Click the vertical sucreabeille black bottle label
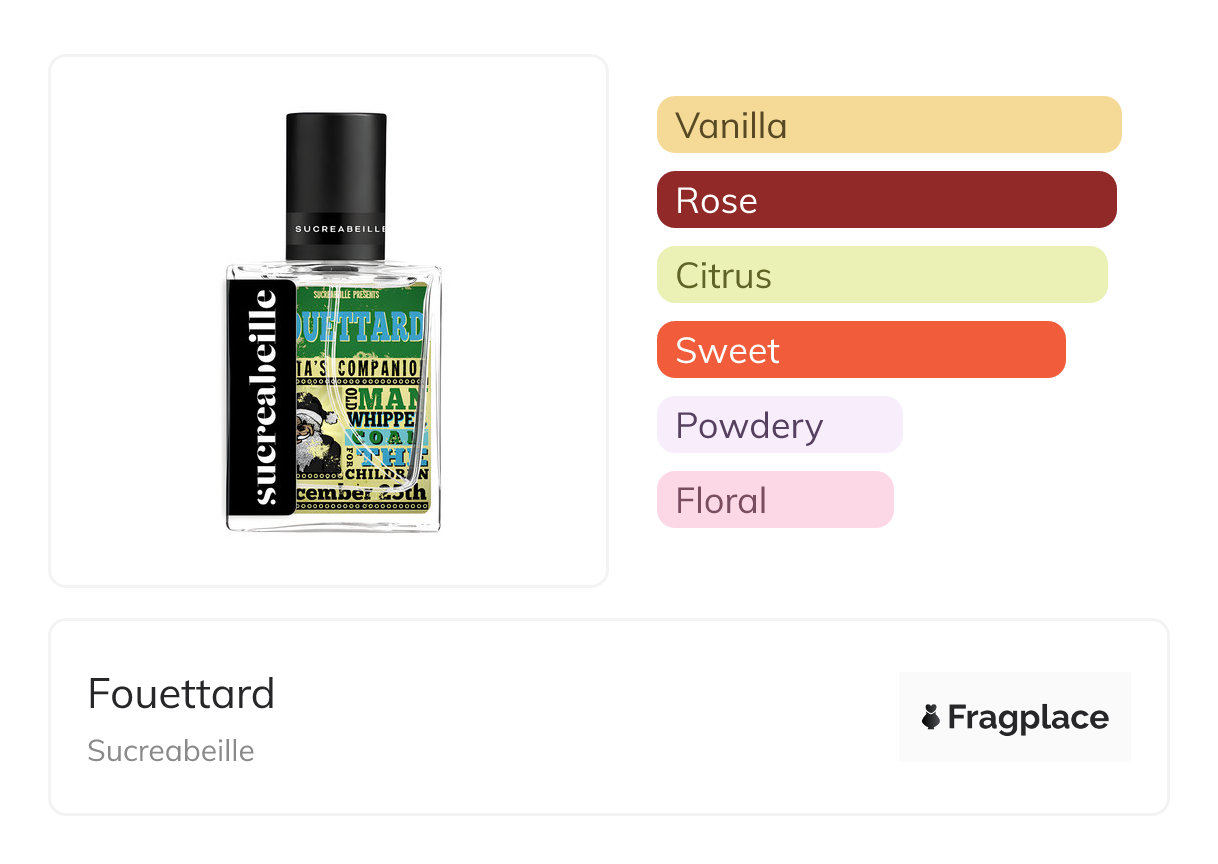The image size is (1218, 864). (262, 396)
